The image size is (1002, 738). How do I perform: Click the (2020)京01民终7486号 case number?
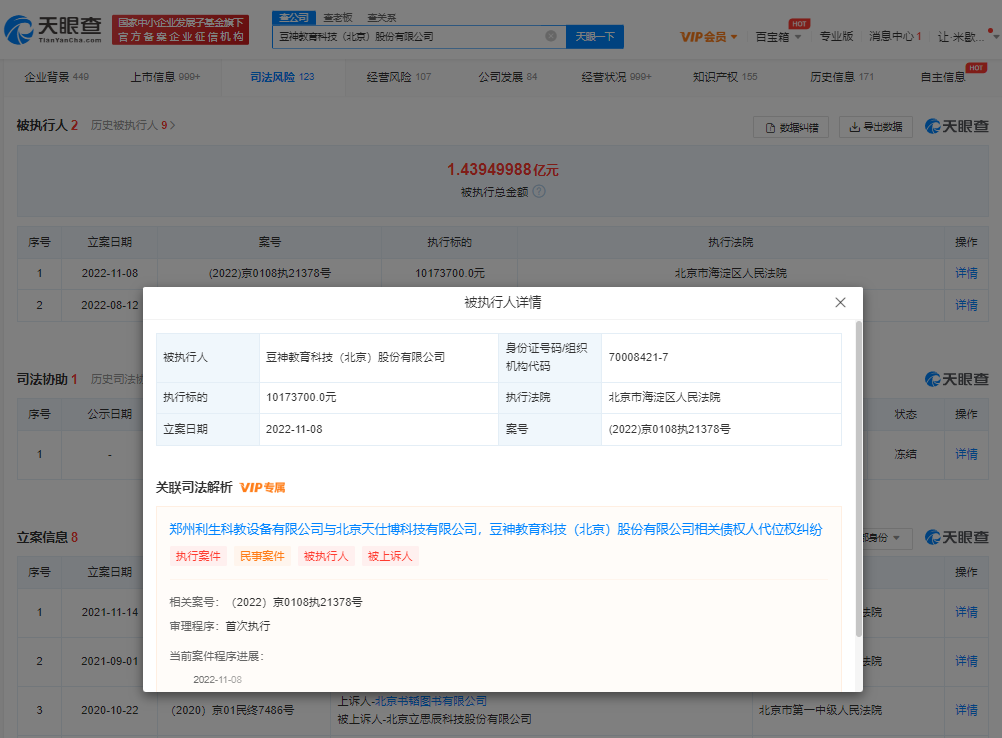(x=233, y=710)
